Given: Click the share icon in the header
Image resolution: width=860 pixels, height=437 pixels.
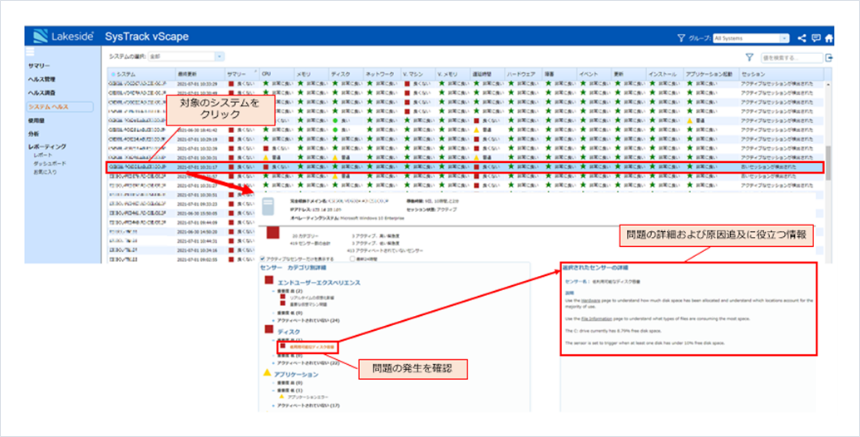Looking at the screenshot, I should (x=802, y=38).
